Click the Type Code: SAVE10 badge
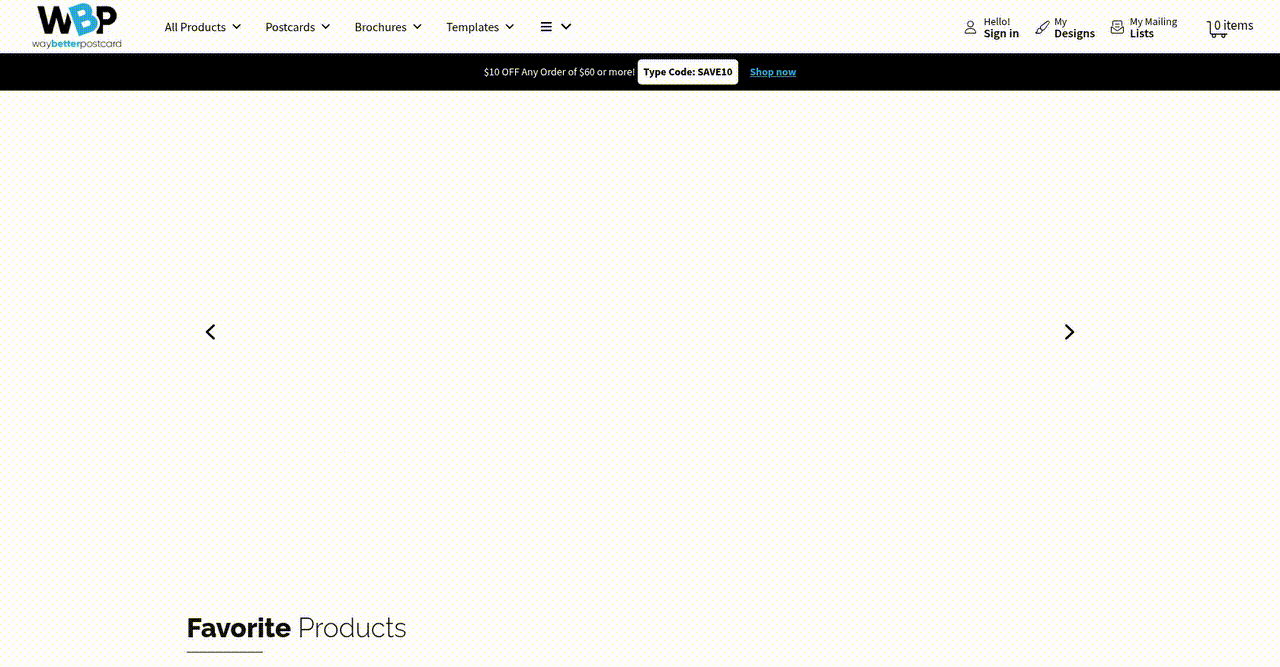The height and width of the screenshot is (667, 1280). coord(688,72)
